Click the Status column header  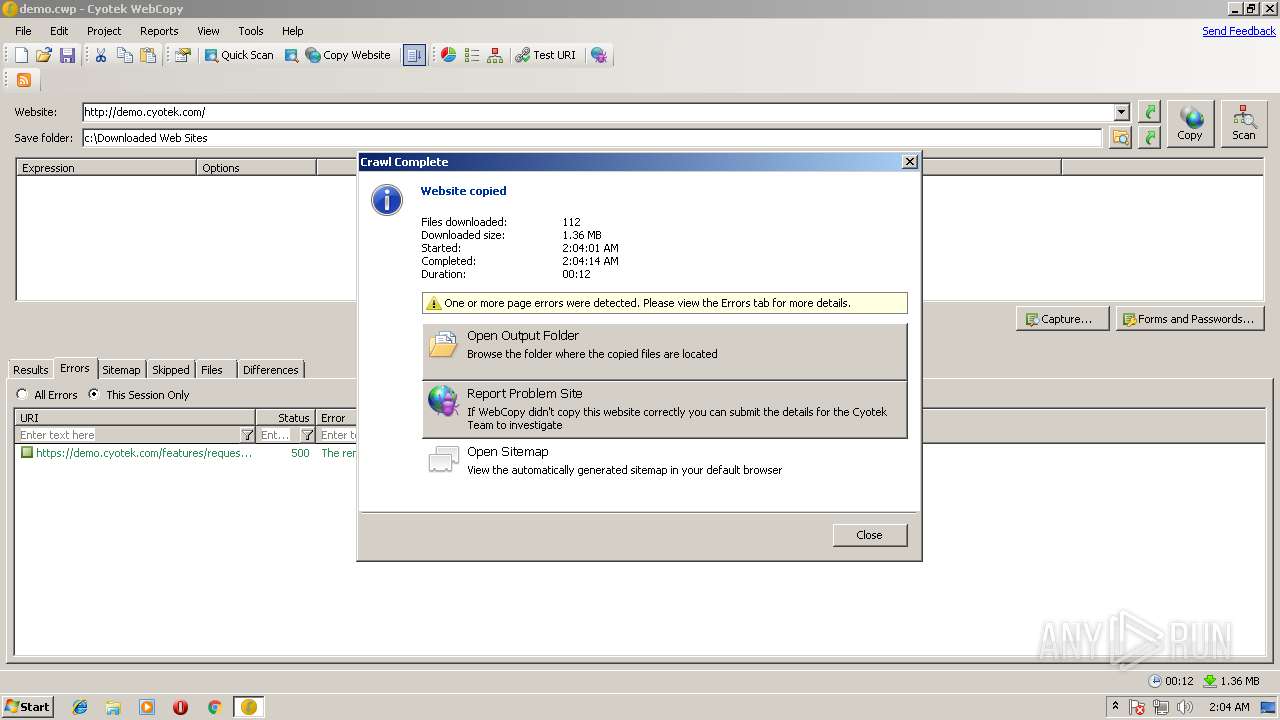pos(286,418)
